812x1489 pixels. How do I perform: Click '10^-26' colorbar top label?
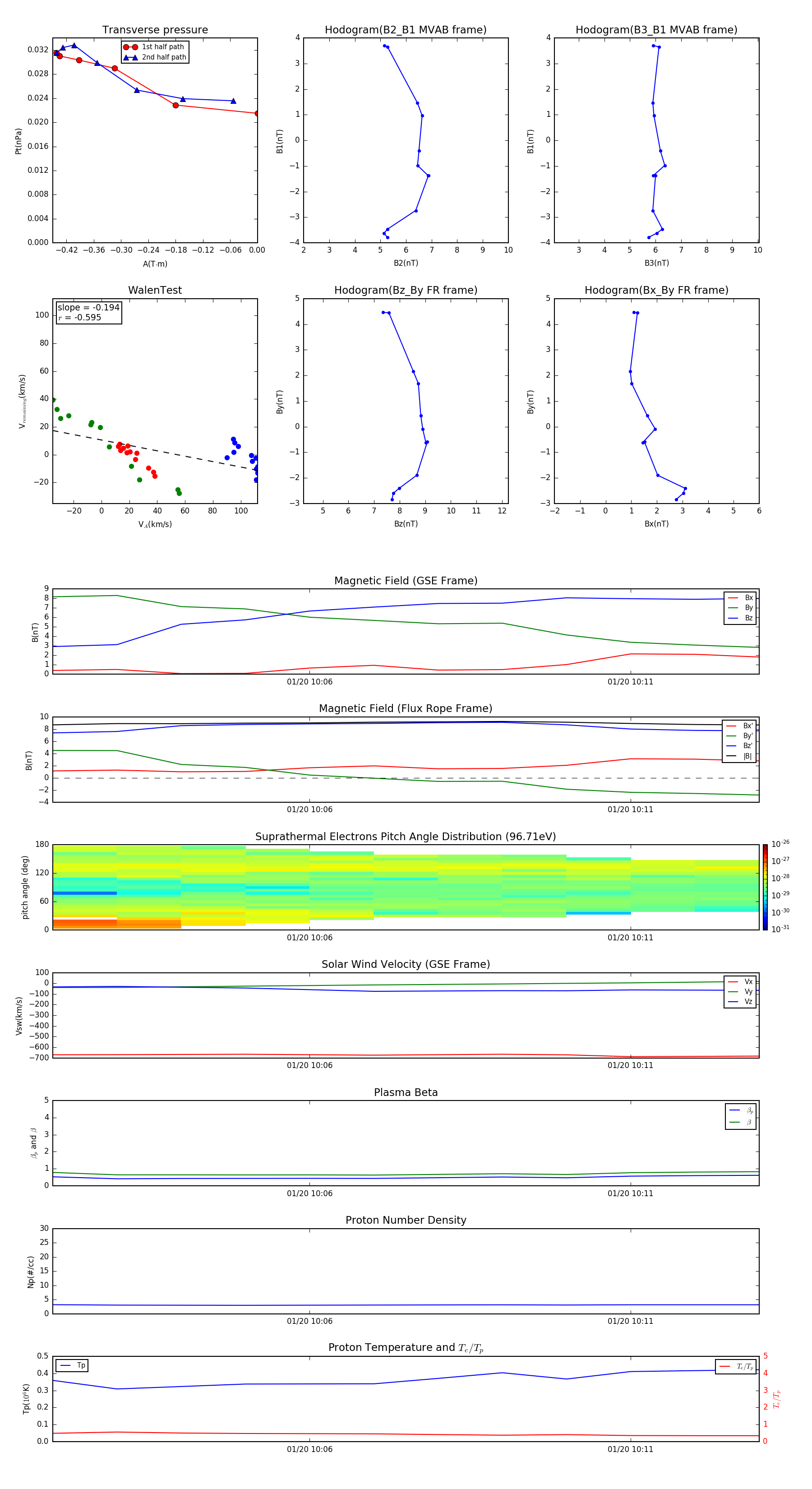780,844
